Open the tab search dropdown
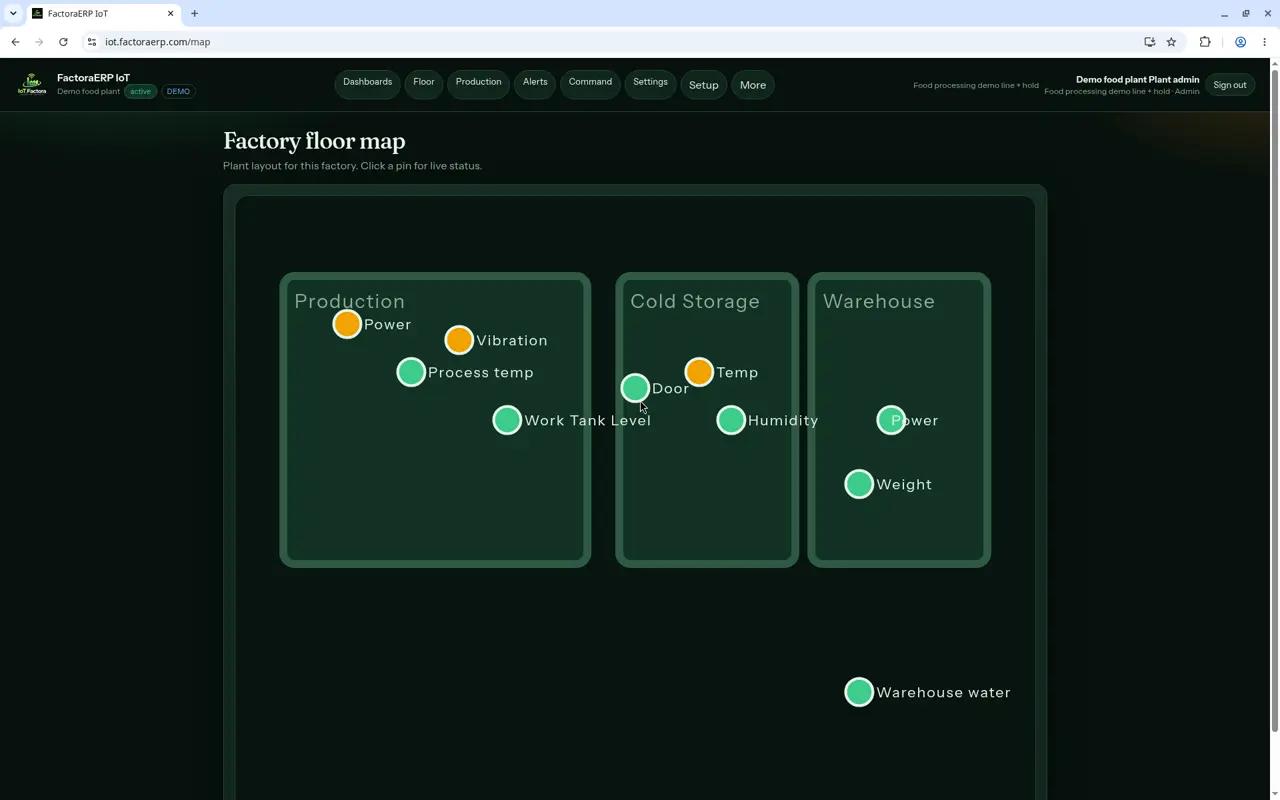1280x800 pixels. (x=13, y=14)
